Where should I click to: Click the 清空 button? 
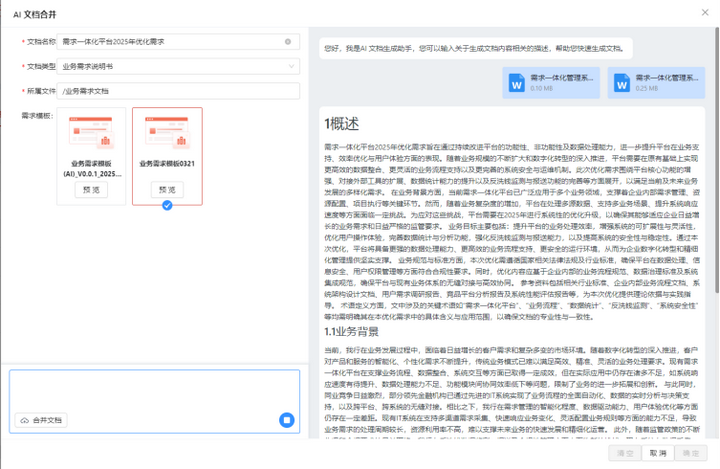point(625,453)
